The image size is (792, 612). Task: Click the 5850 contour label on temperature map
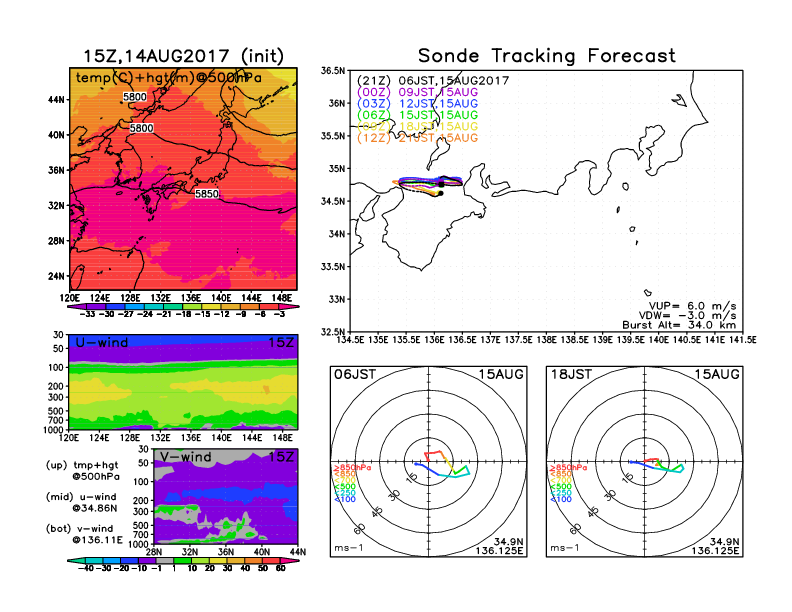[207, 193]
